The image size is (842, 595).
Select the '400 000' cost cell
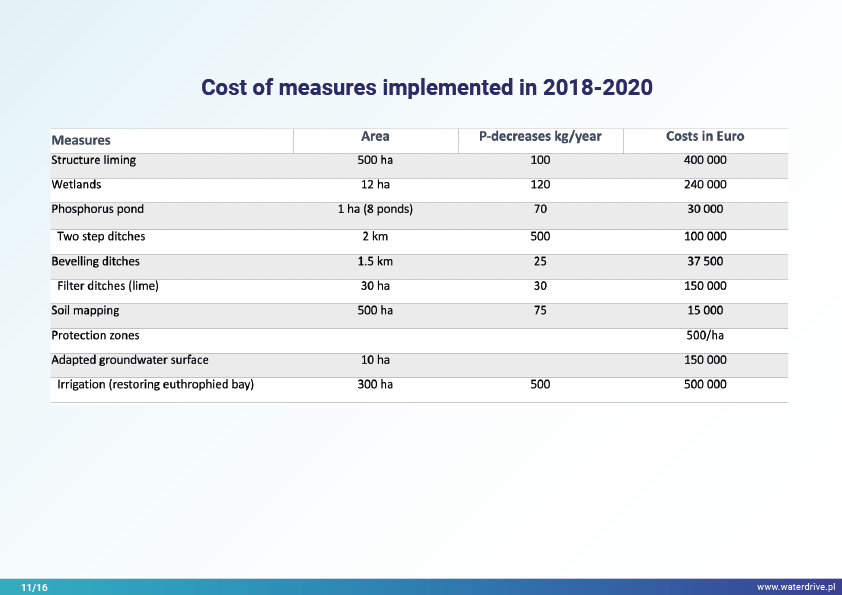coord(705,160)
